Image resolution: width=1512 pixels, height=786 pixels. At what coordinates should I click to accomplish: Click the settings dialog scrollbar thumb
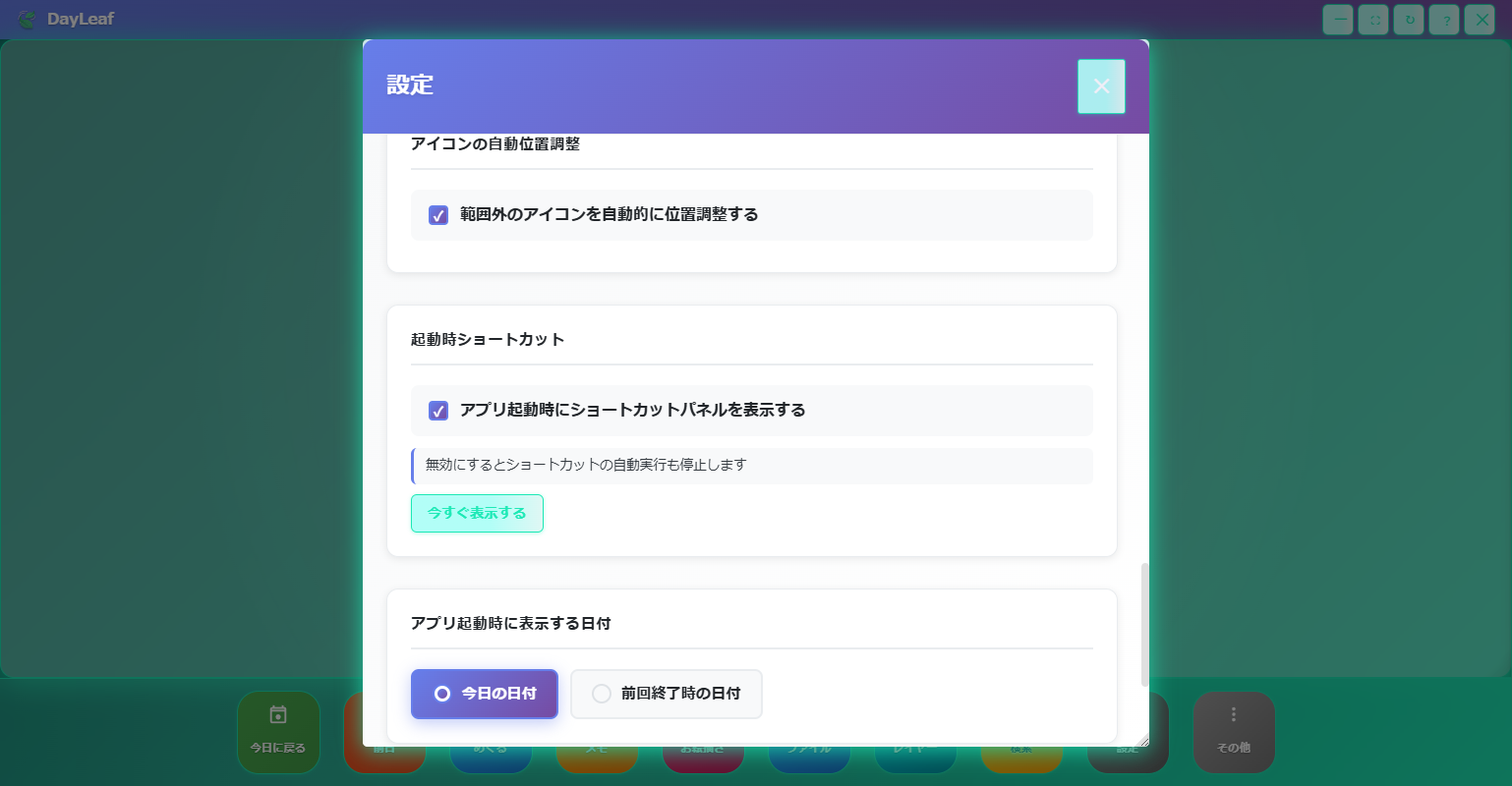coord(1144,624)
